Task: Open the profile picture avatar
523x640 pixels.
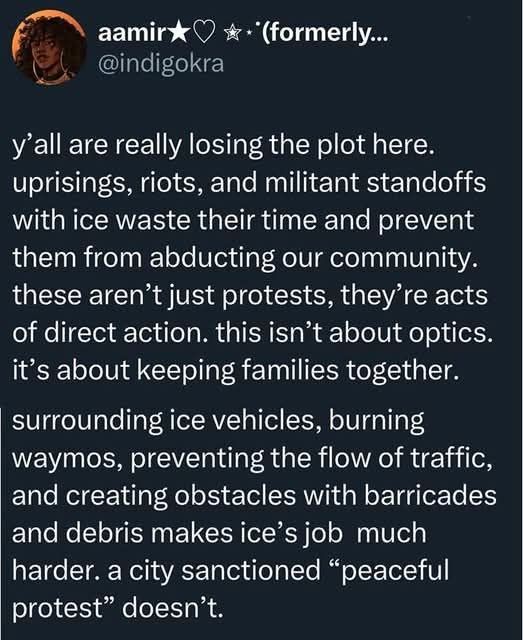Action: click(49, 47)
